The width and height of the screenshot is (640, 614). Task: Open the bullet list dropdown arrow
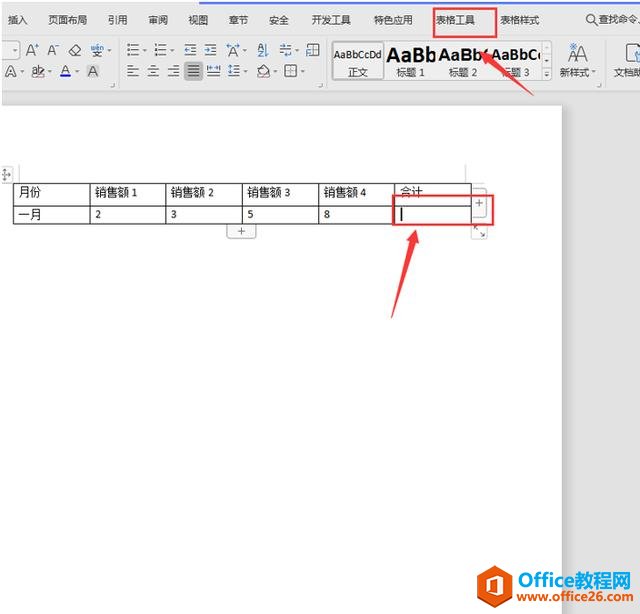[x=144, y=51]
